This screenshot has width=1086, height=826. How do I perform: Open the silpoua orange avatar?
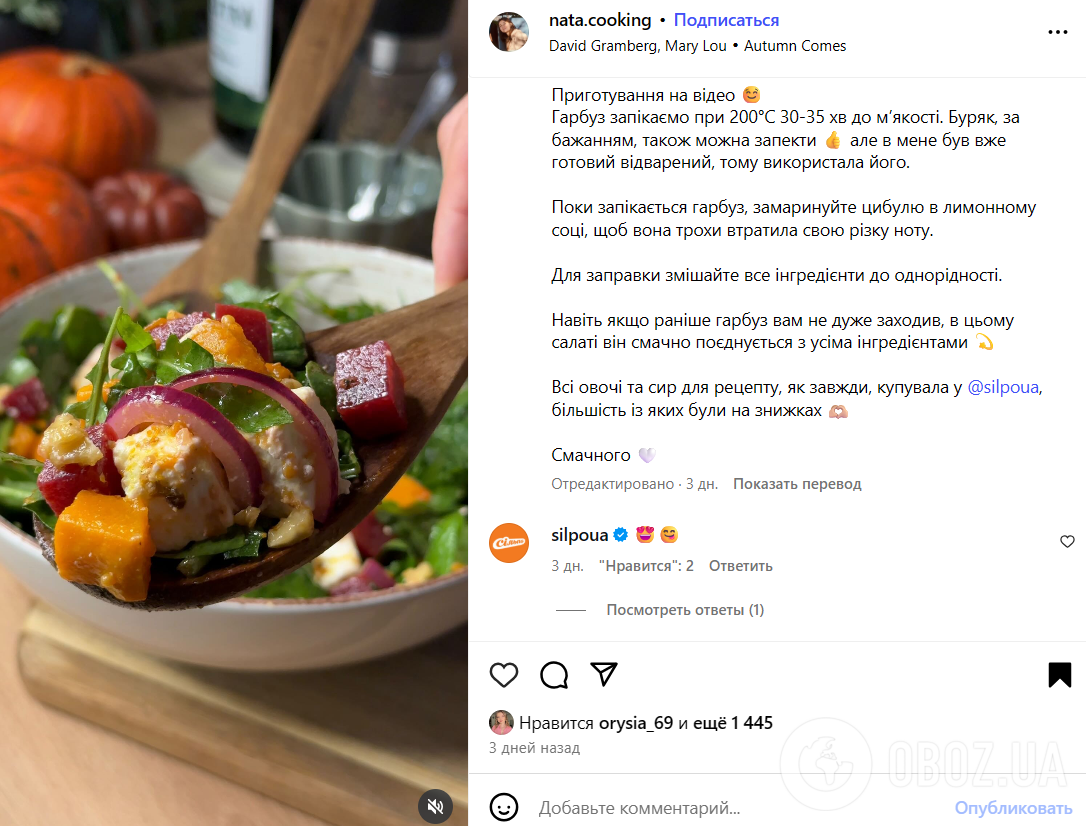509,543
